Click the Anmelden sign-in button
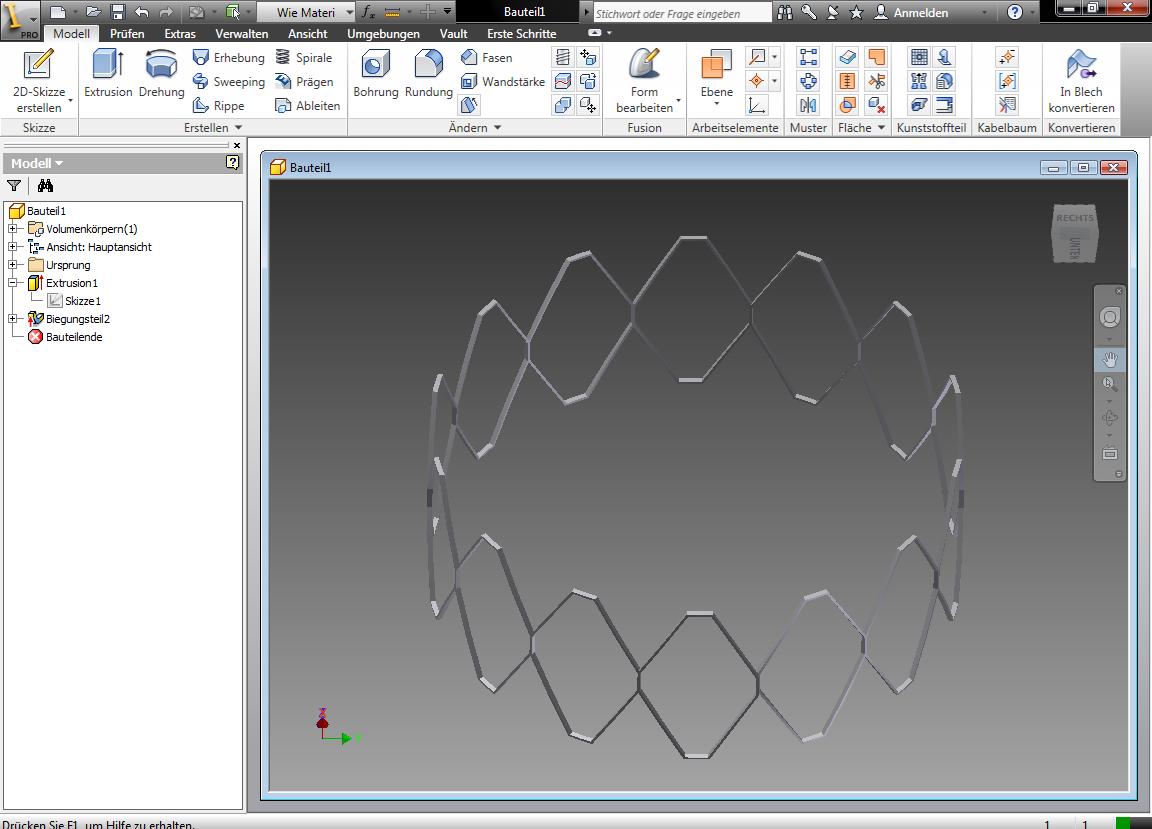 coord(911,12)
